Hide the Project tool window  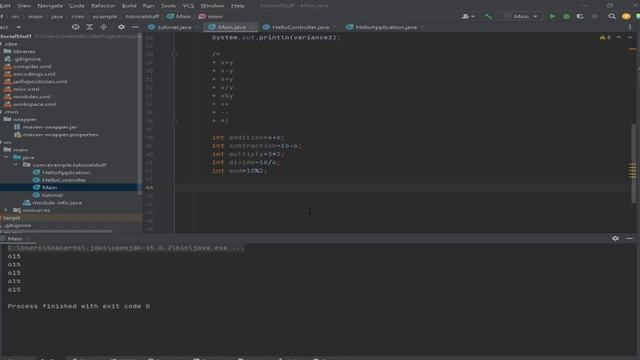(135, 27)
